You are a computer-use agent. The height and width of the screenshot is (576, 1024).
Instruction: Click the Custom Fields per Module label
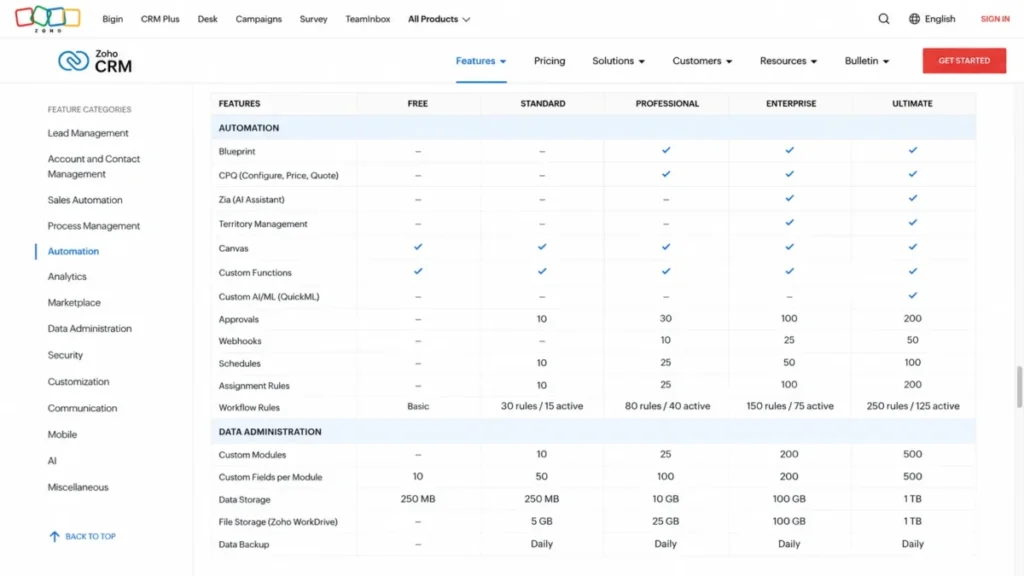(270, 477)
